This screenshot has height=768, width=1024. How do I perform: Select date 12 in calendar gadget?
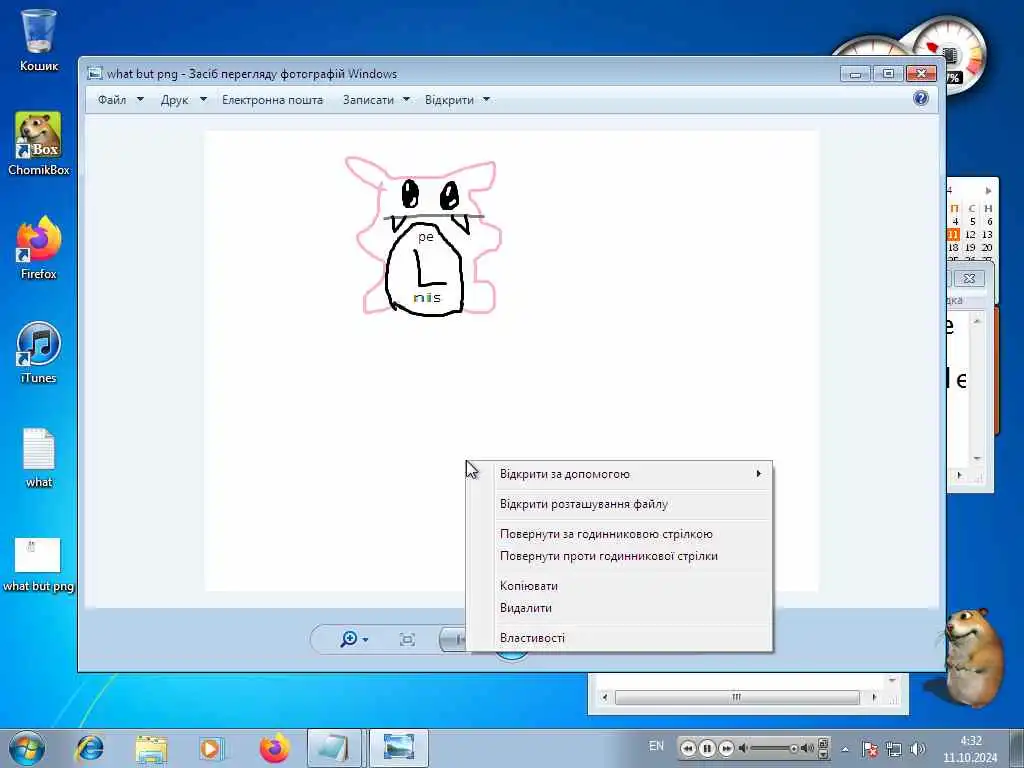pyautogui.click(x=970, y=234)
